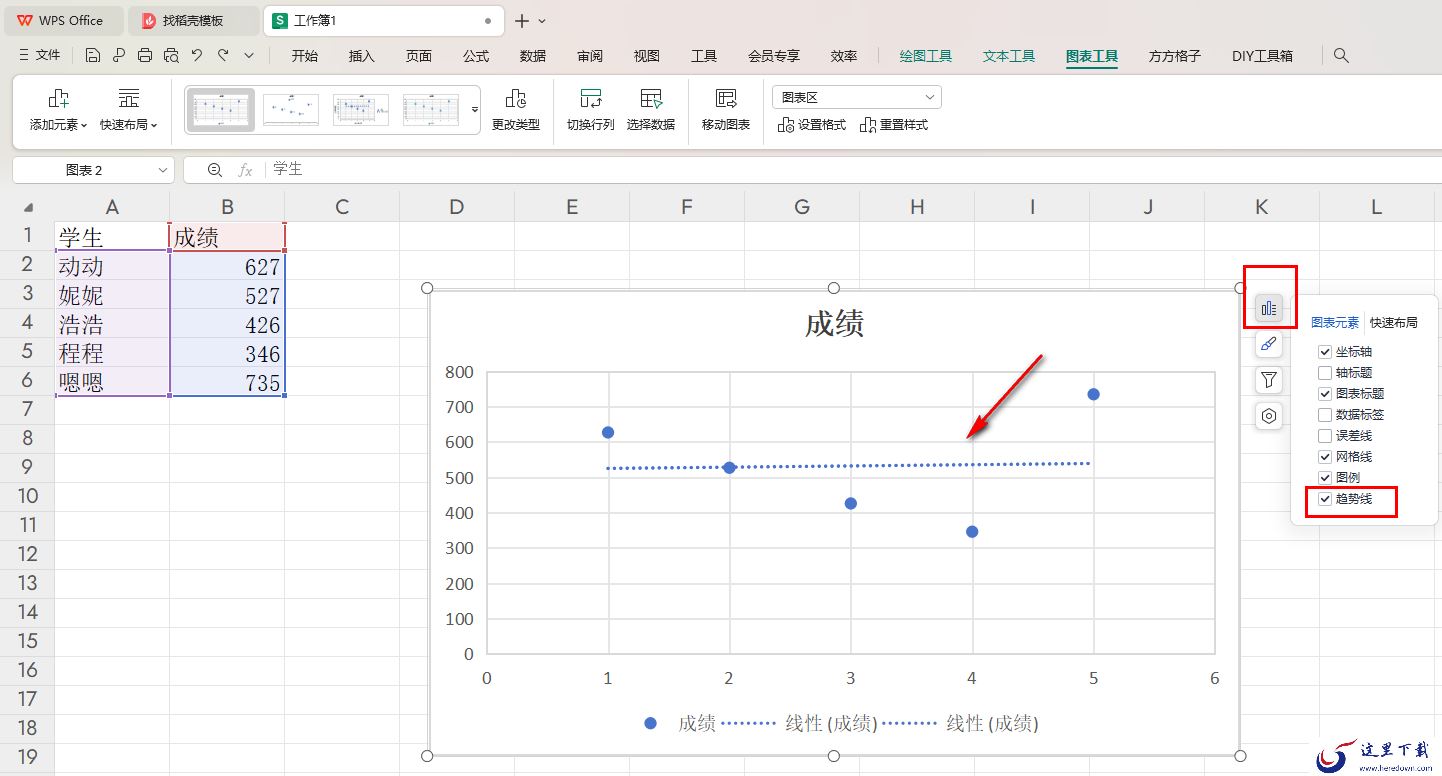
Task: Click 更改类型 to change chart type
Action: (516, 110)
